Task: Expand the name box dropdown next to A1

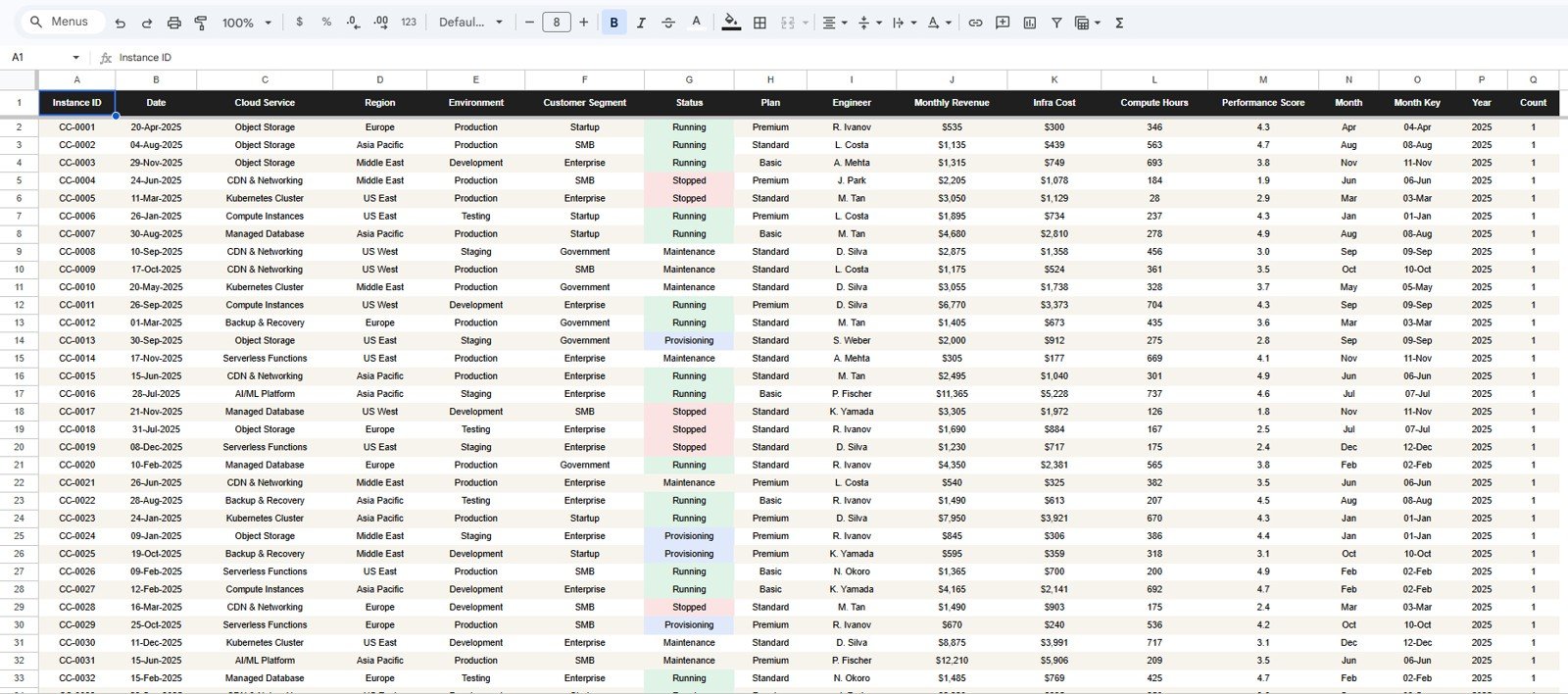Action: (x=75, y=58)
